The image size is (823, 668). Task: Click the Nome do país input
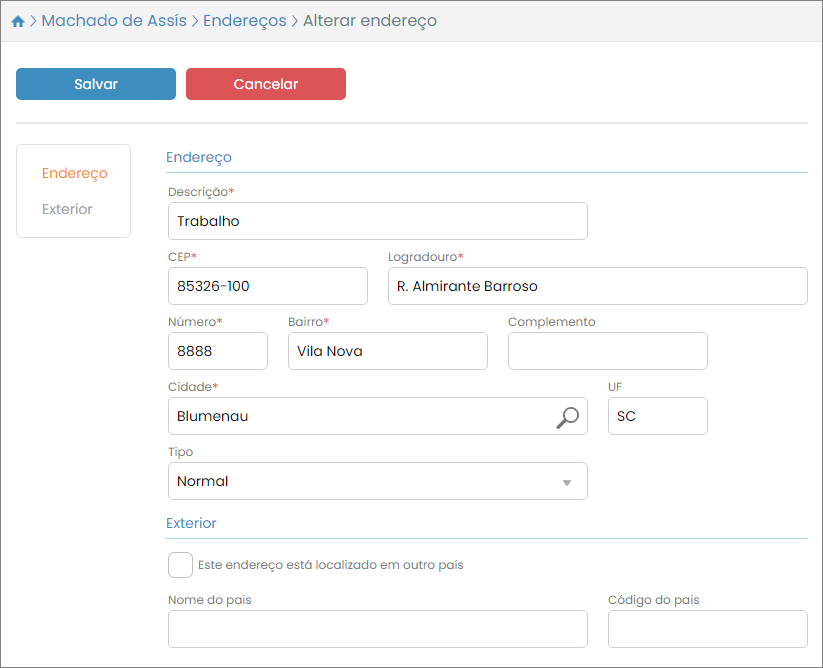coord(377,629)
